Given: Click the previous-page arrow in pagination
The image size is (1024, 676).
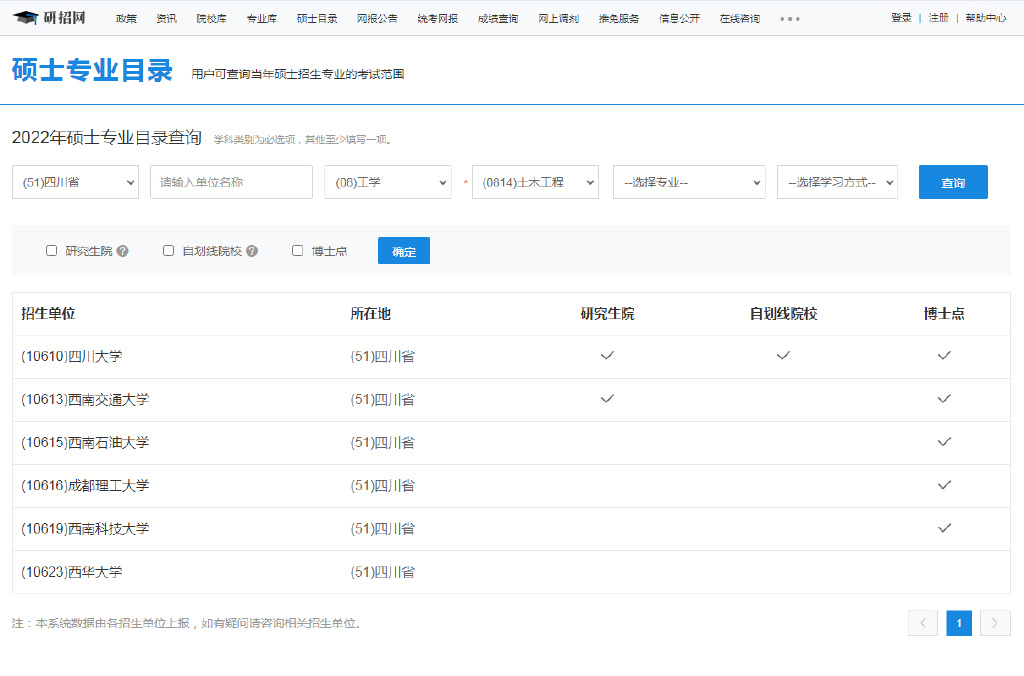Looking at the screenshot, I should click(923, 622).
